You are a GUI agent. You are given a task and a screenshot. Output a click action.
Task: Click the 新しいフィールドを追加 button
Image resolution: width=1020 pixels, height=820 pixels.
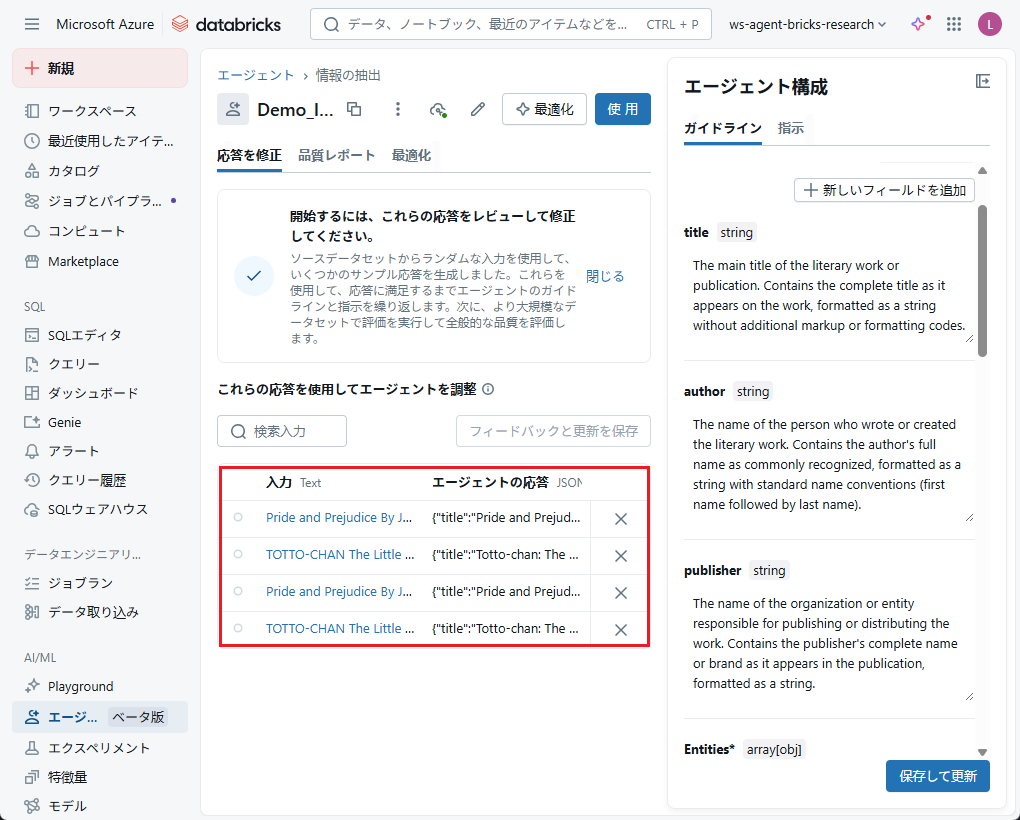pyautogui.click(x=884, y=190)
